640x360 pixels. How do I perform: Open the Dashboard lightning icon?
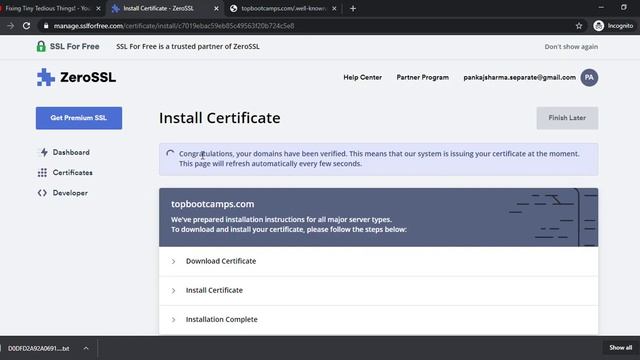click(x=44, y=152)
